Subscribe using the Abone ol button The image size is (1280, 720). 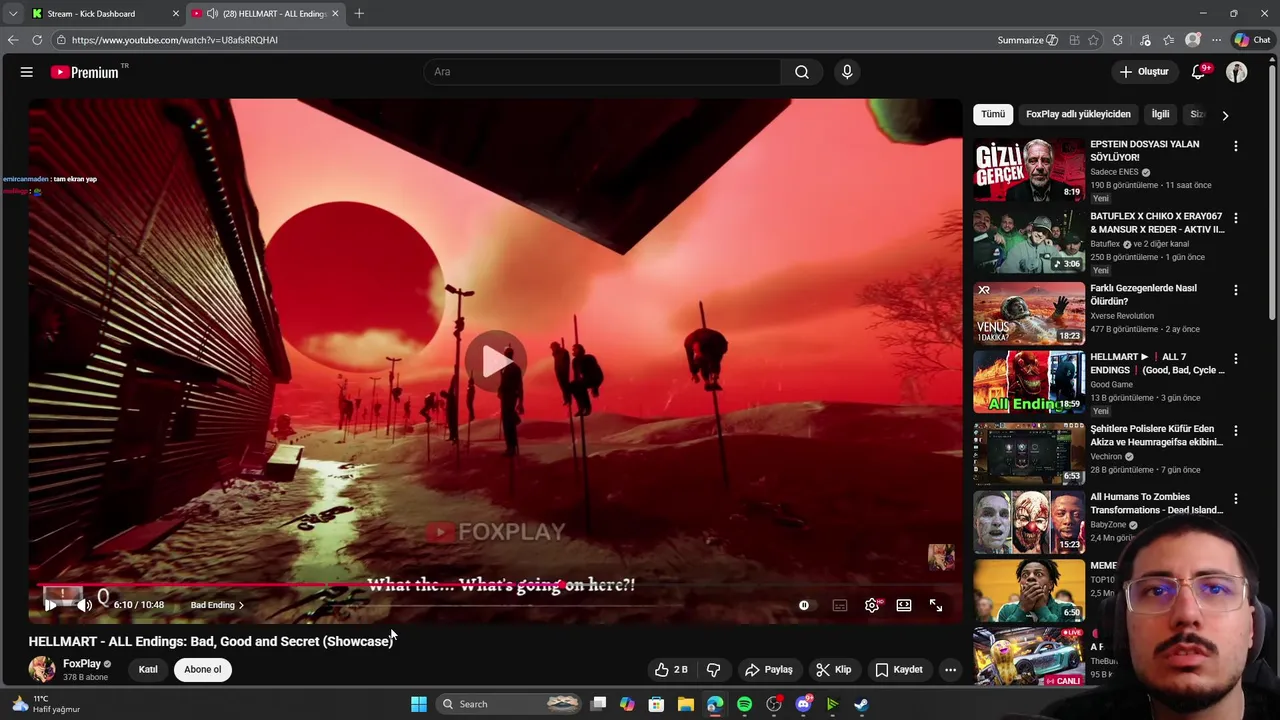(203, 670)
